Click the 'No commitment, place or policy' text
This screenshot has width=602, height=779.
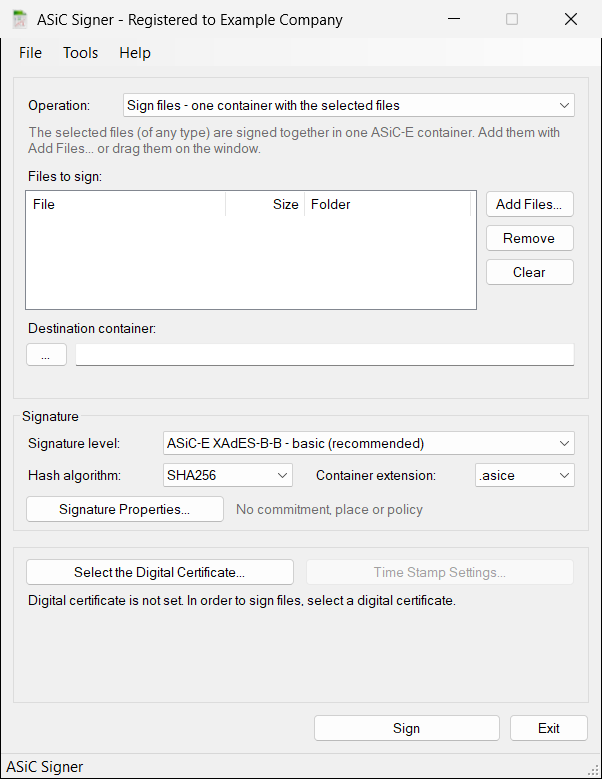coord(329,510)
